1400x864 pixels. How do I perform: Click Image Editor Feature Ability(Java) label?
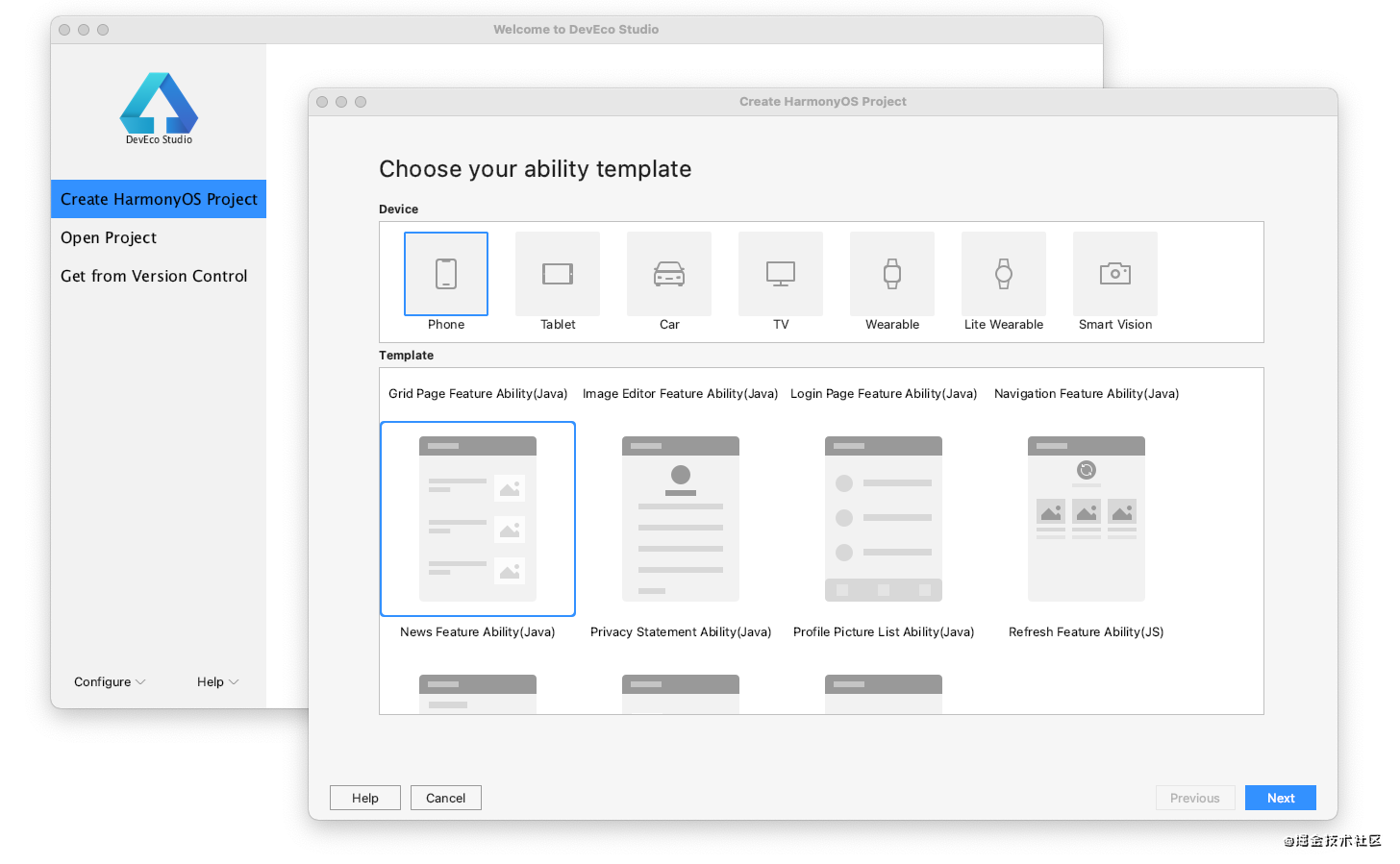click(680, 394)
